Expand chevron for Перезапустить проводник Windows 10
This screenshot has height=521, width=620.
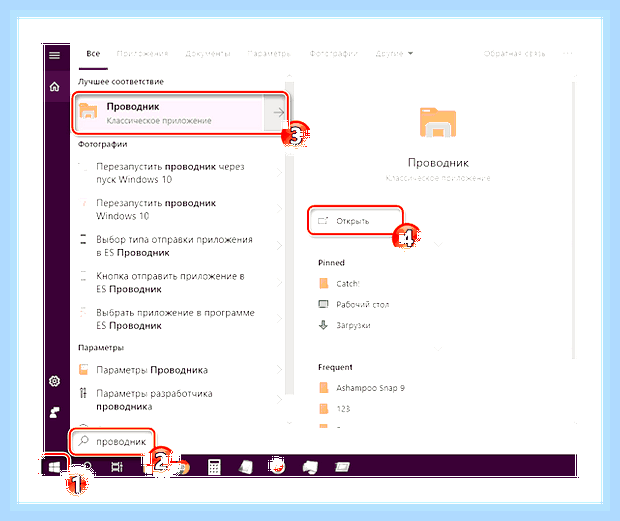[x=279, y=209]
